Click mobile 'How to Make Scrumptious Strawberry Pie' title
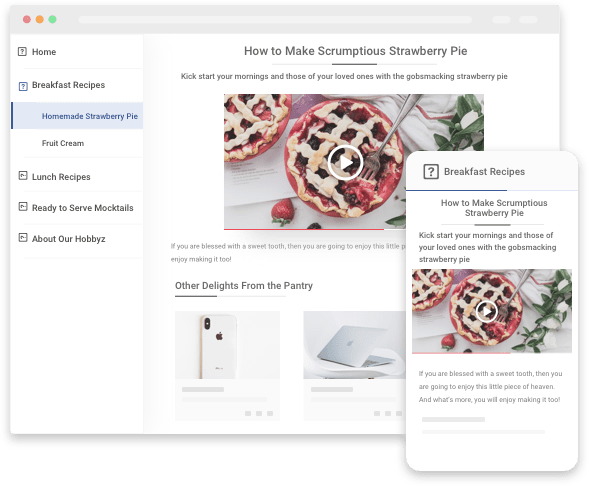The width and height of the screenshot is (589, 486). (x=494, y=208)
